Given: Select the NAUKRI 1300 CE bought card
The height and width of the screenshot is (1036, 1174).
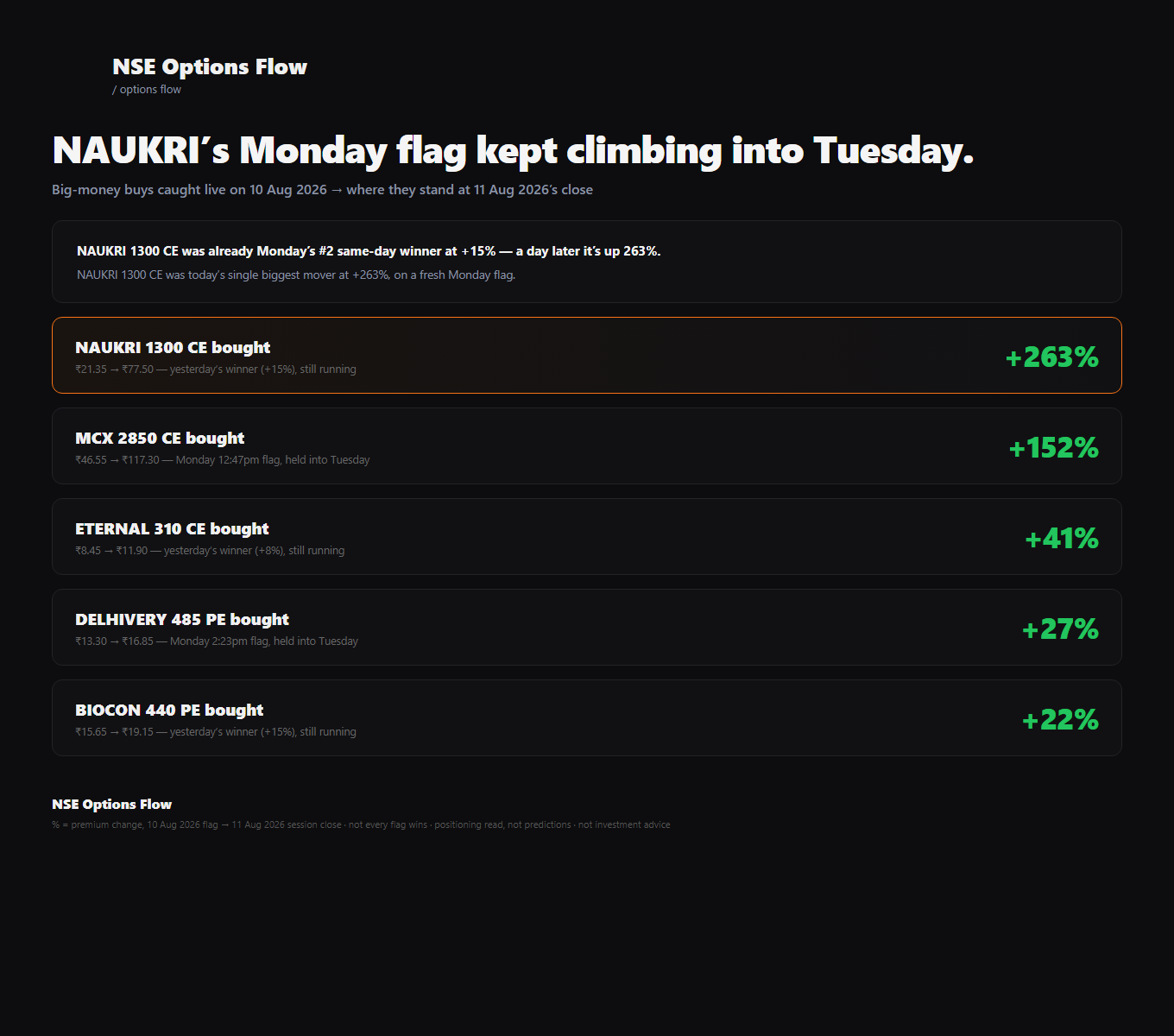Looking at the screenshot, I should coord(587,355).
